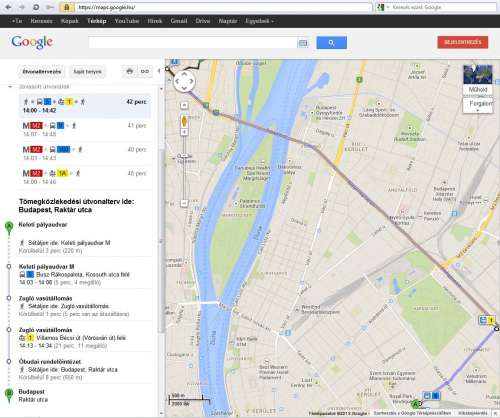Click the Google Maps search input field
The width and height of the screenshot is (500, 418).
point(193,43)
